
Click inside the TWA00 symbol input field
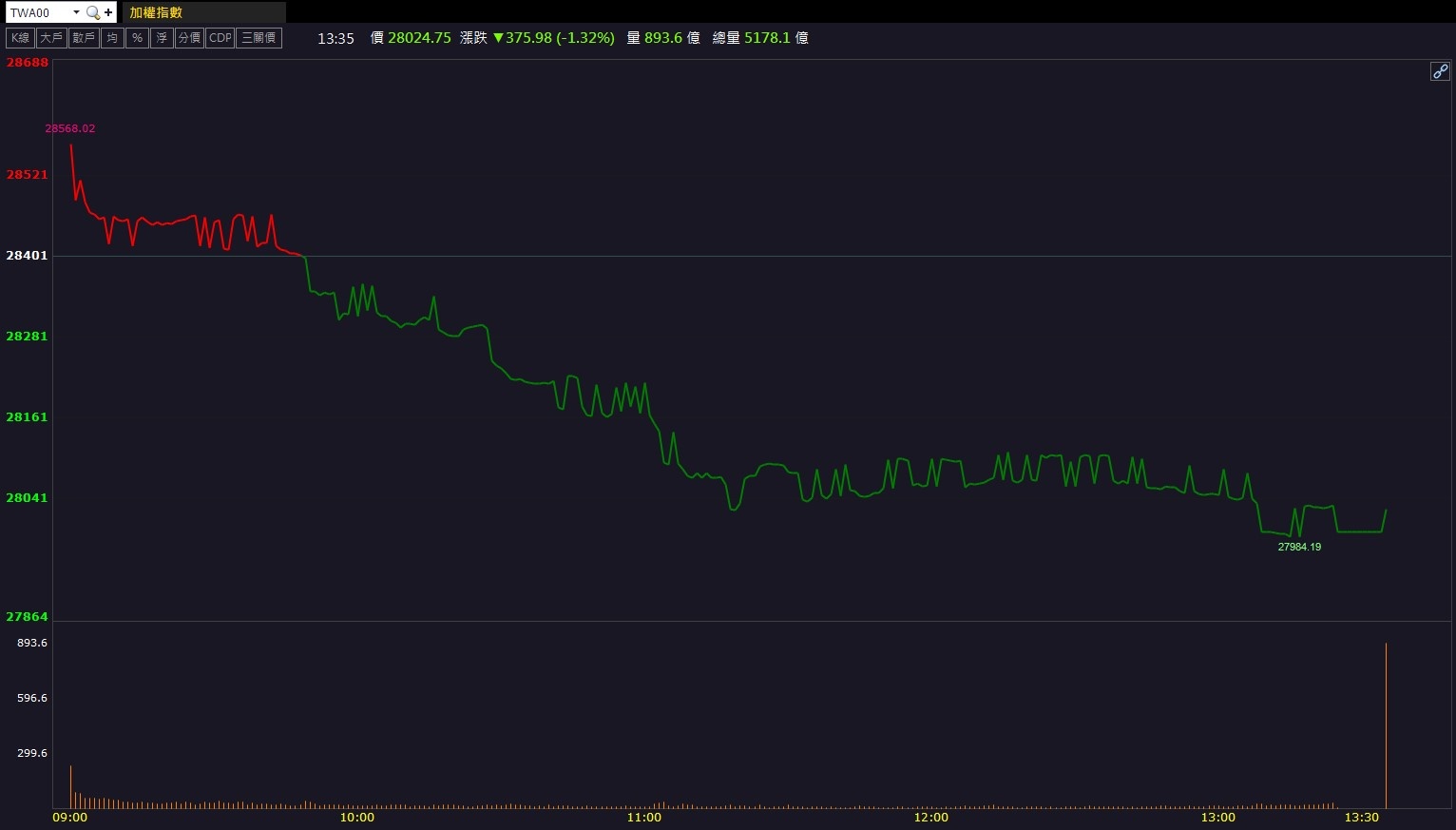point(38,12)
